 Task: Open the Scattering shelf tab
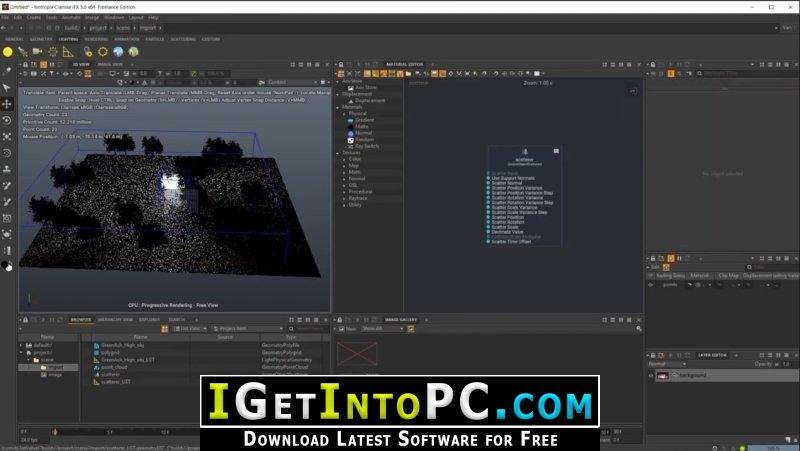click(183, 39)
